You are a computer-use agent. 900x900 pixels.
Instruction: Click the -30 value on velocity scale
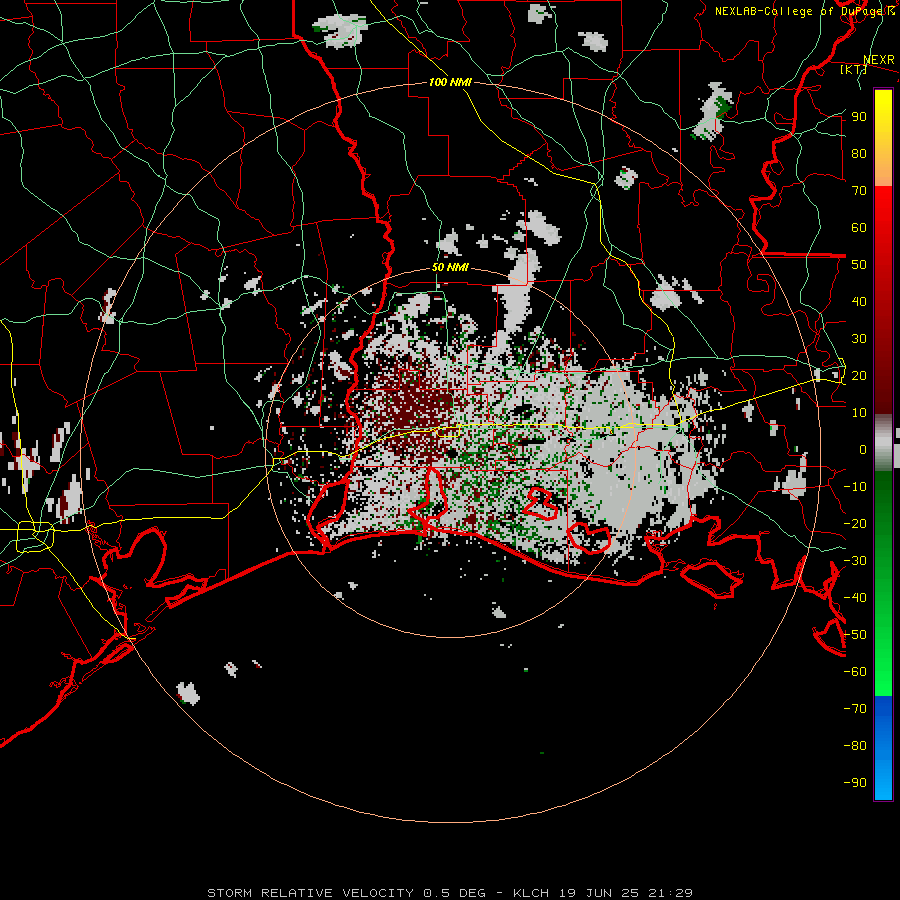(x=855, y=561)
